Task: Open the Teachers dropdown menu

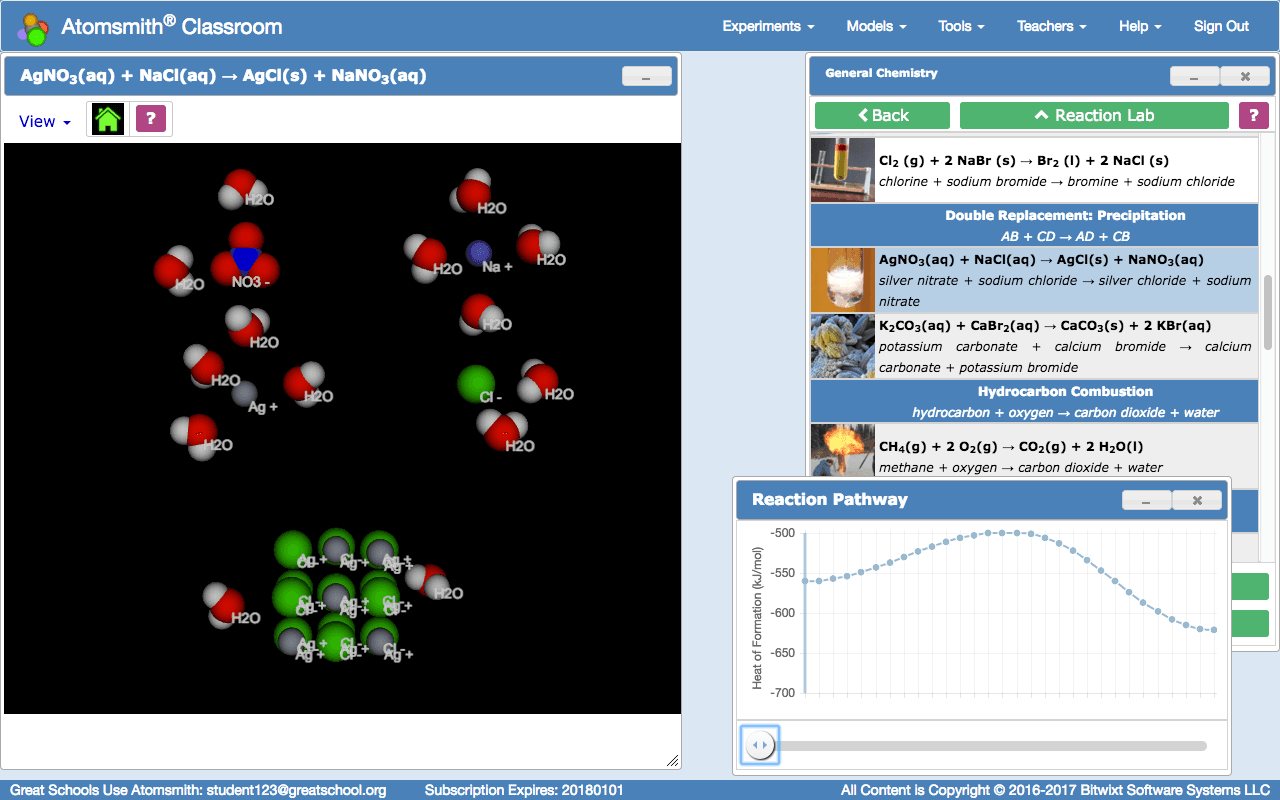Action: [x=1052, y=26]
